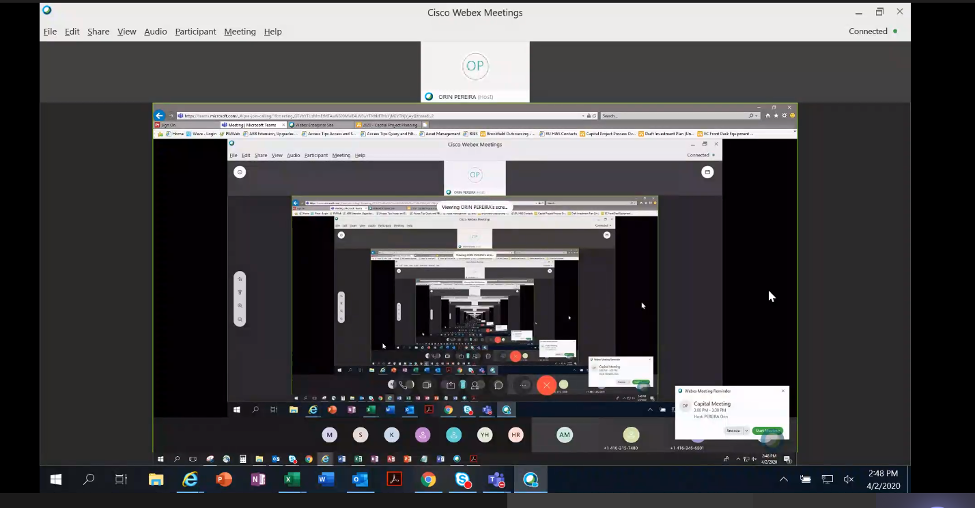Open the View menu in Webex

tap(126, 32)
